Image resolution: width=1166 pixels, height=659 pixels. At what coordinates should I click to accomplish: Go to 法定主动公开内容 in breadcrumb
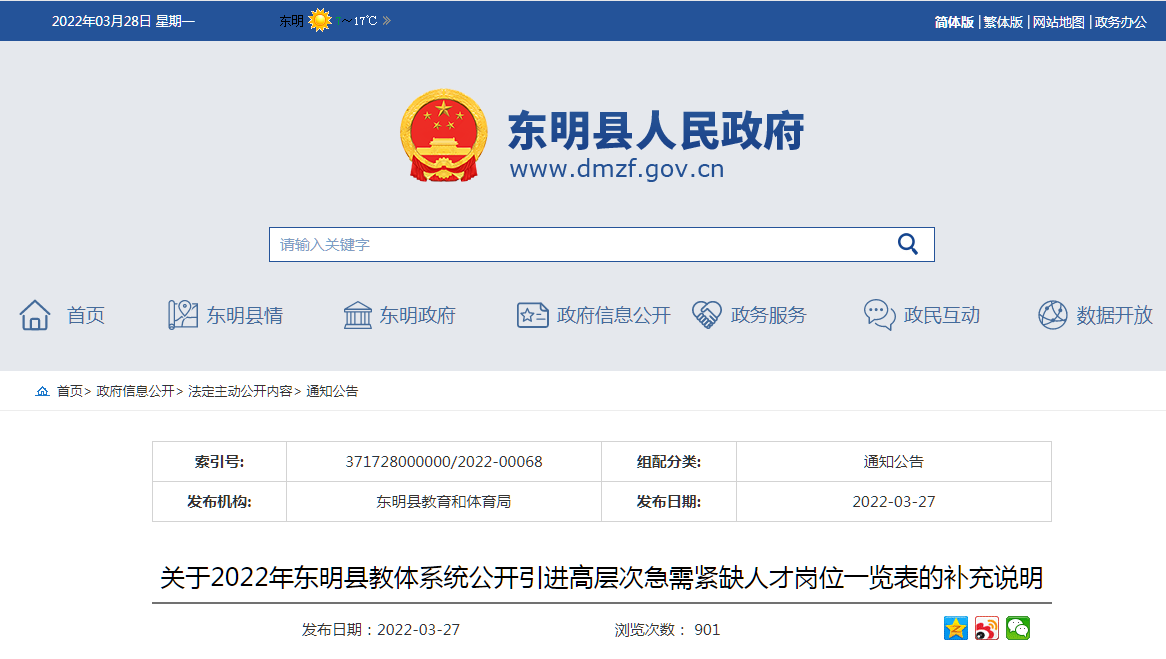click(x=240, y=391)
